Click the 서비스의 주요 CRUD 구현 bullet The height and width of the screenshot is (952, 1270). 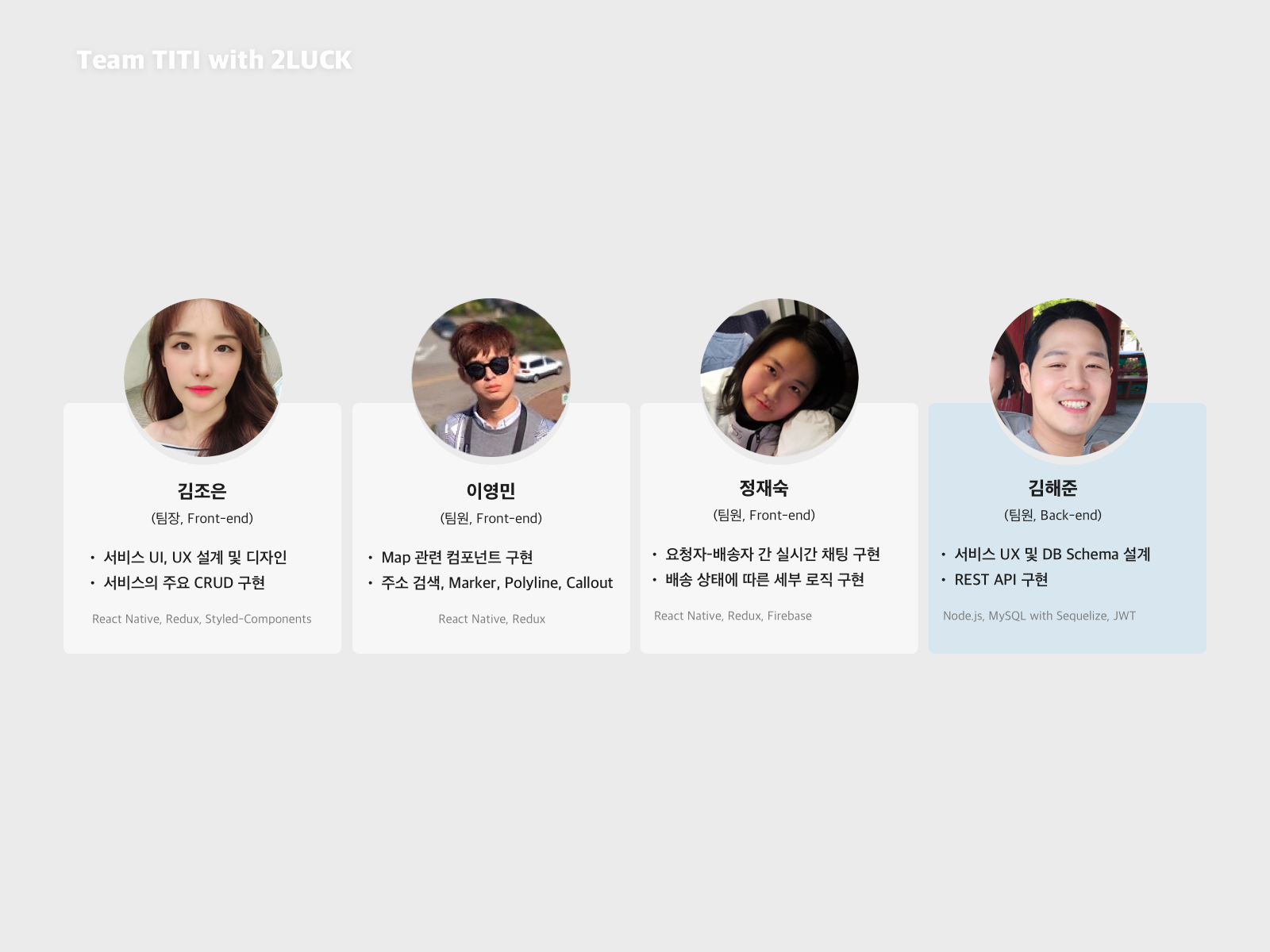click(184, 583)
